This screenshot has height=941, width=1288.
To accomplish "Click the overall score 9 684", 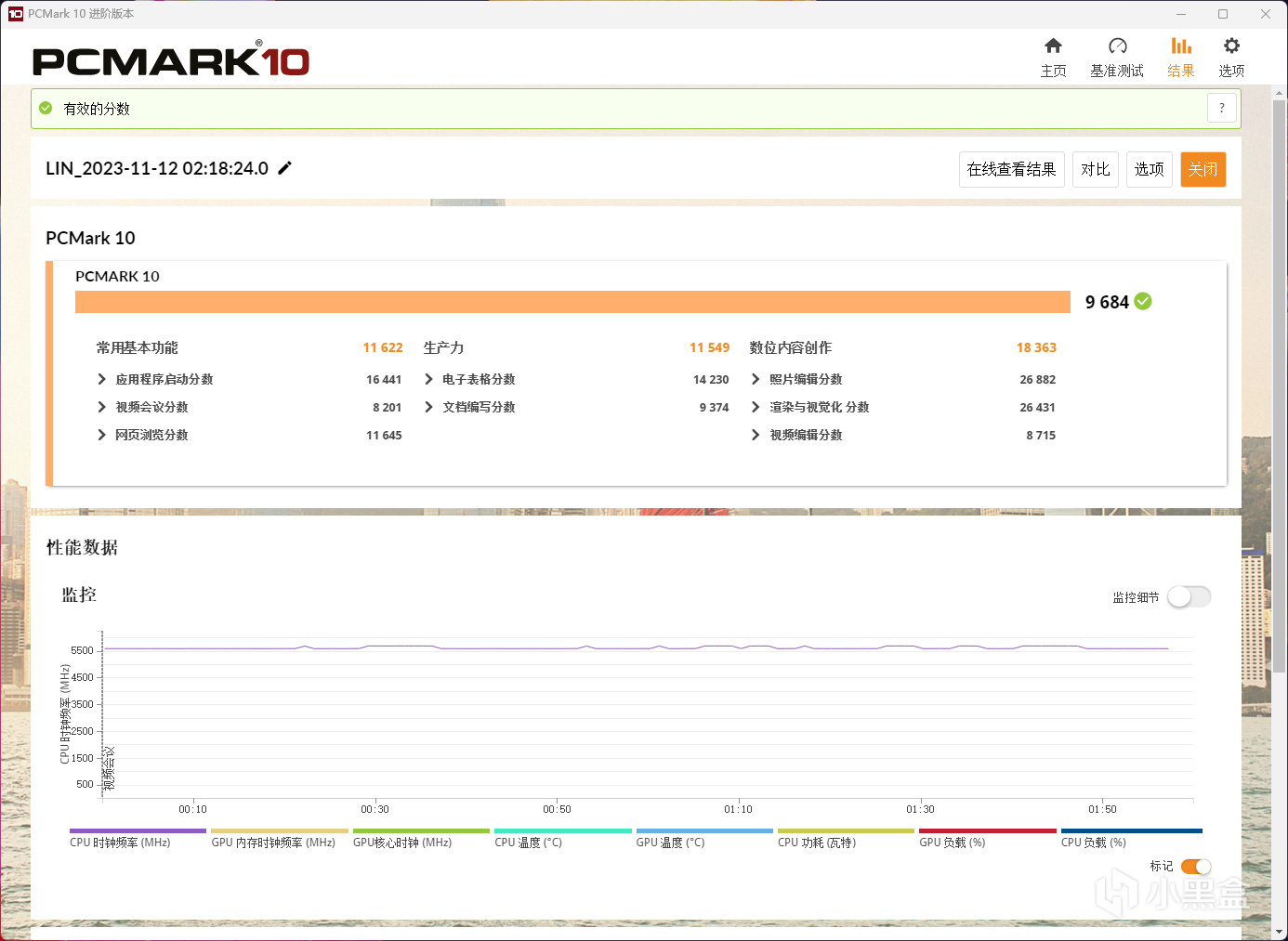I will pyautogui.click(x=1107, y=302).
